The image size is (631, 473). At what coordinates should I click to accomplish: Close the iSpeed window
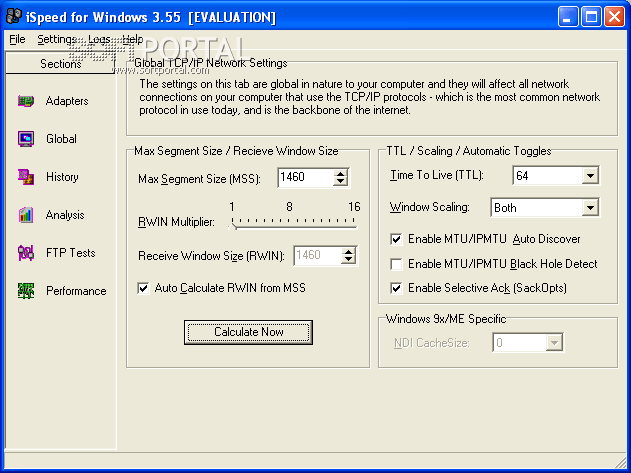pos(615,17)
